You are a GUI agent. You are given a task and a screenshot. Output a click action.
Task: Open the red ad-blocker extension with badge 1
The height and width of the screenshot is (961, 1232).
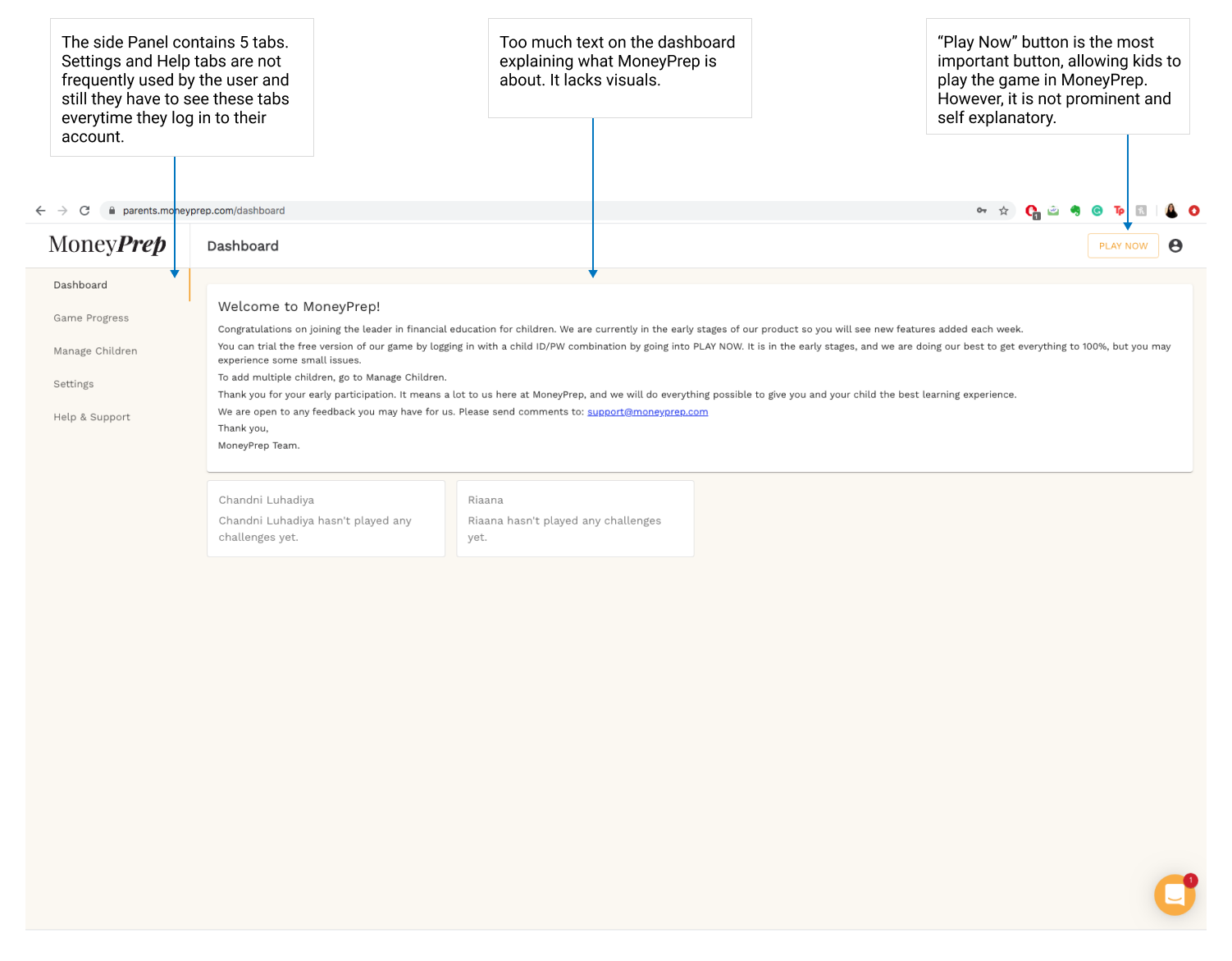click(x=1032, y=212)
